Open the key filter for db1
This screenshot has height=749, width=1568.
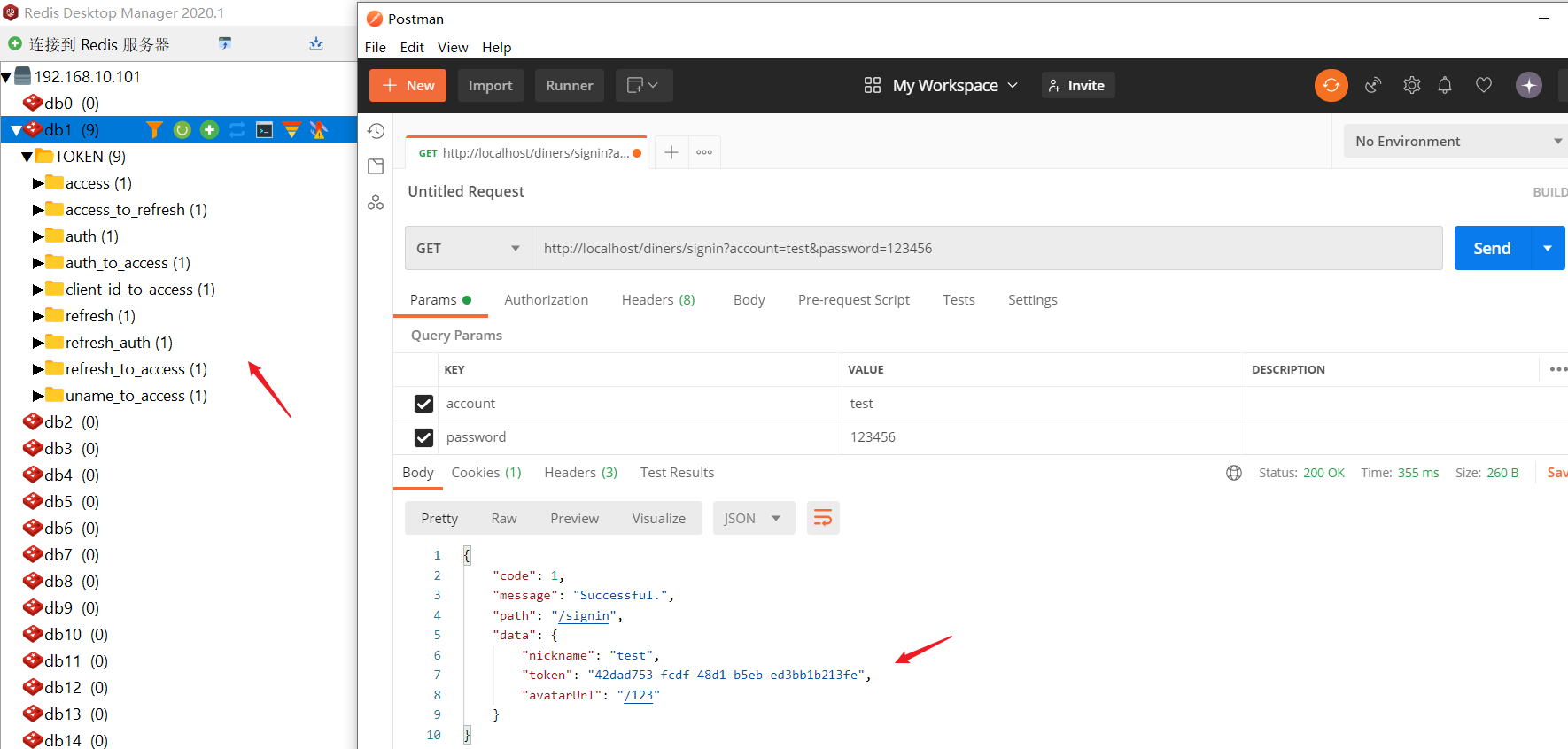point(154,130)
